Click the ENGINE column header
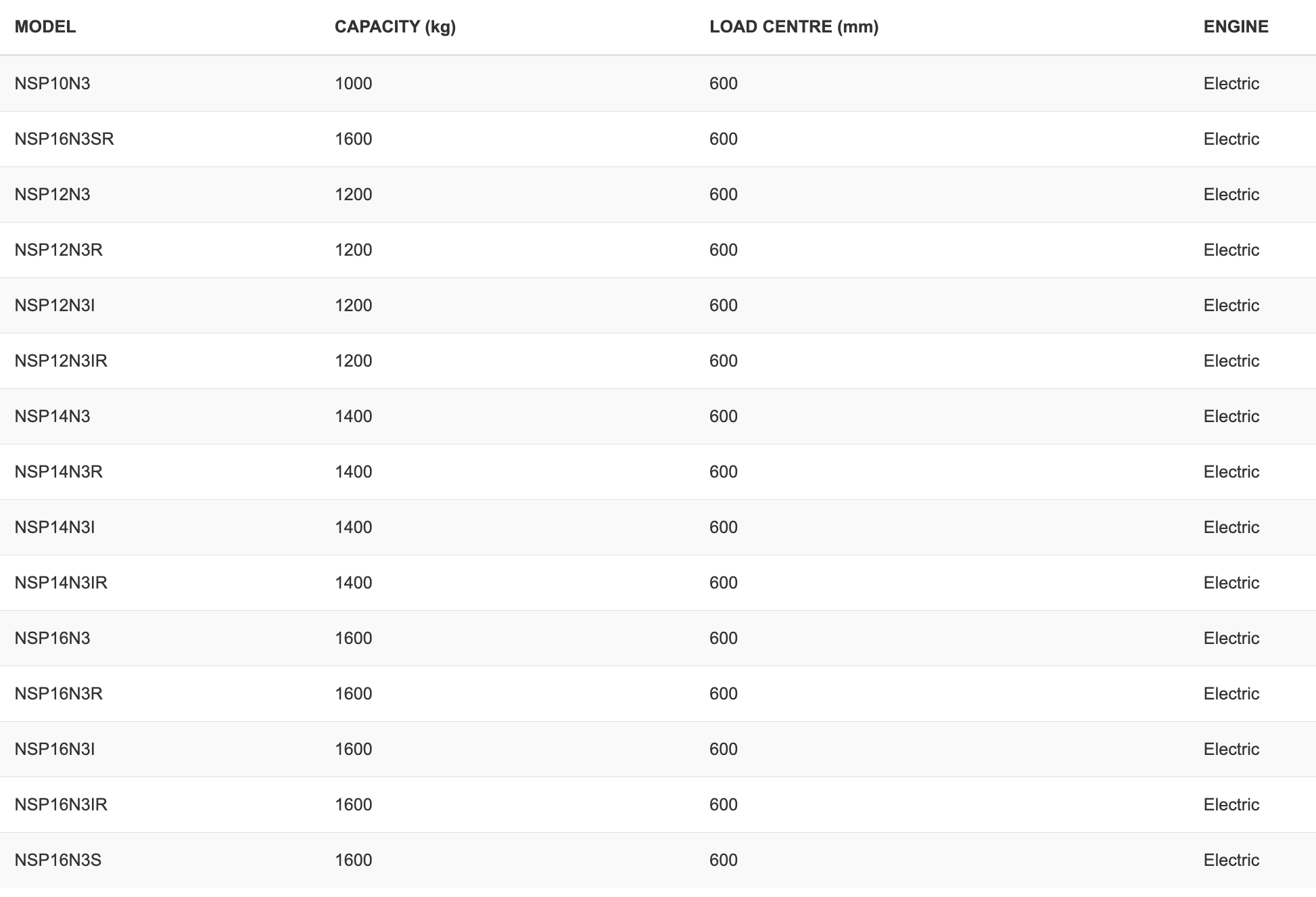 [x=1236, y=26]
